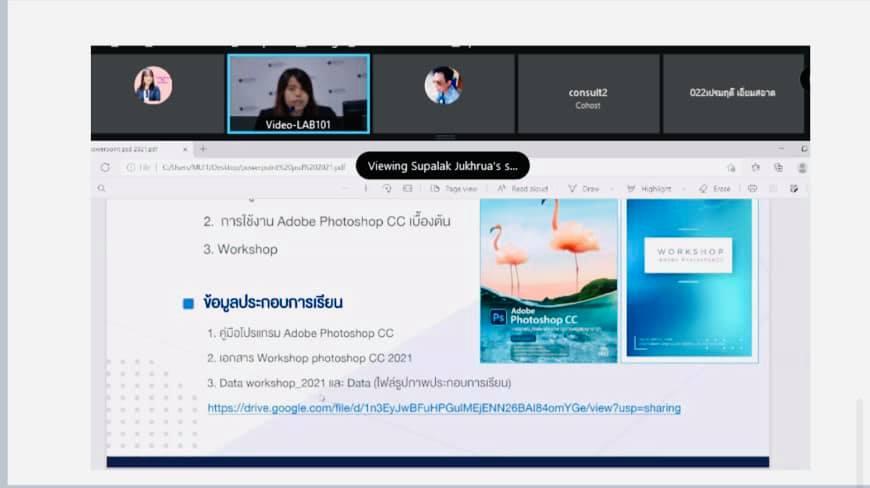
Task: Click the fit to page icon
Action: point(408,189)
